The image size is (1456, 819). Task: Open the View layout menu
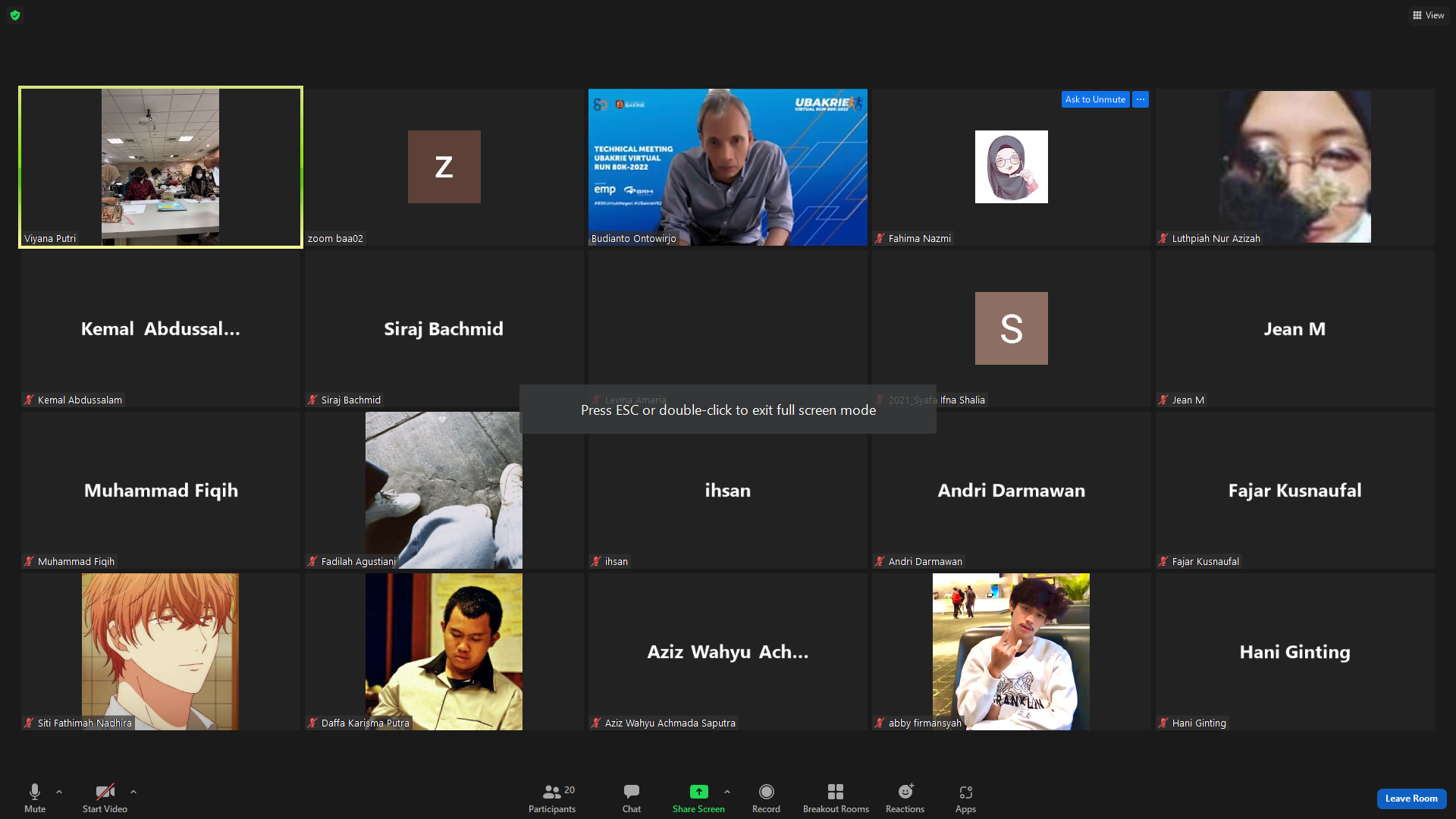point(1428,15)
